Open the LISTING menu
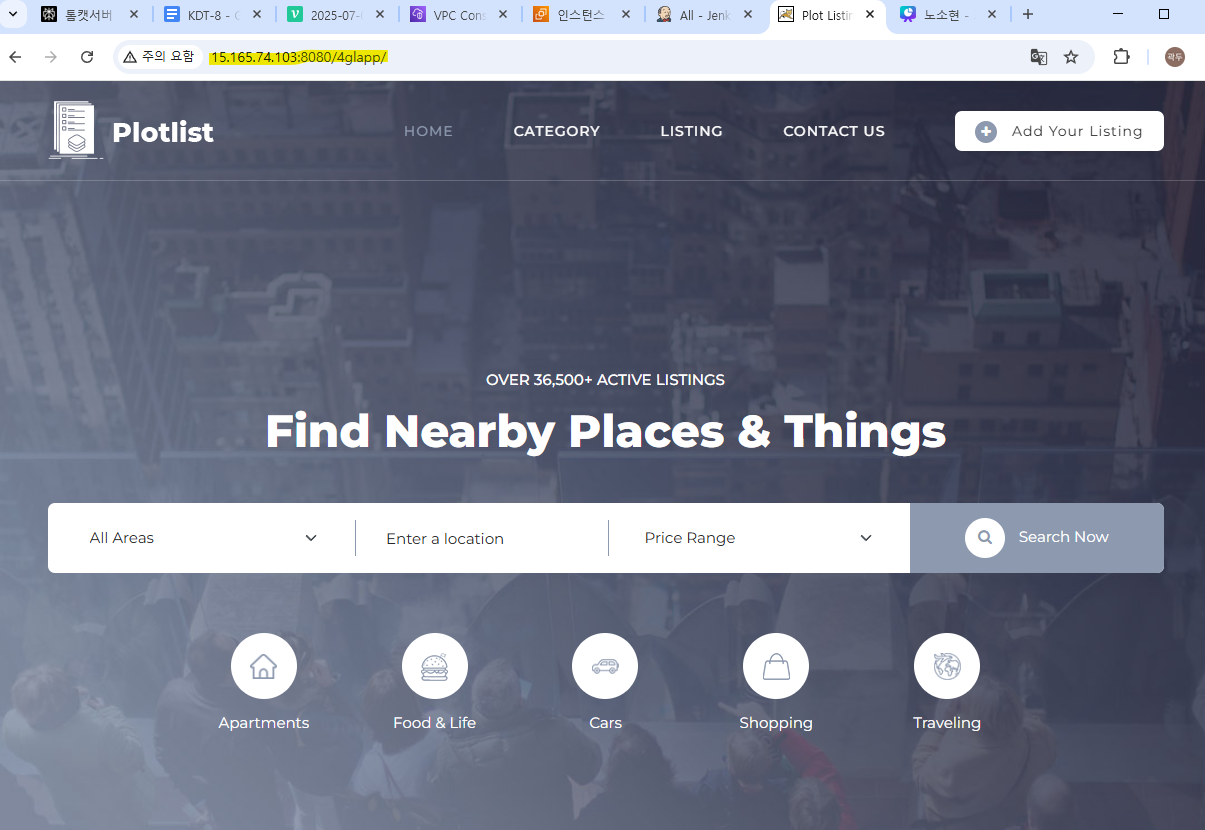This screenshot has height=830, width=1205. tap(691, 131)
